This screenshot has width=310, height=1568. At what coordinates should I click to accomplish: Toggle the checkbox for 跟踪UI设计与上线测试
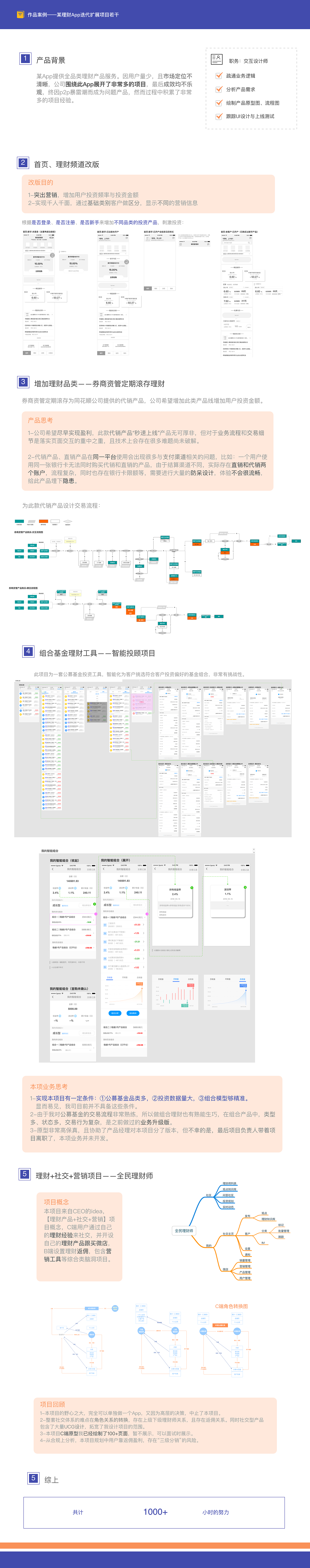pyautogui.click(x=219, y=116)
